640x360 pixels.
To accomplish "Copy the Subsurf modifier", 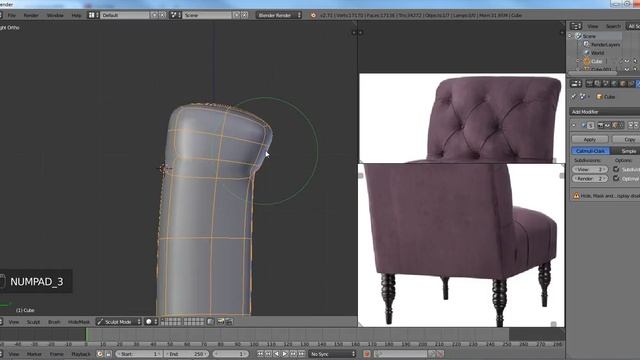I will (626, 139).
